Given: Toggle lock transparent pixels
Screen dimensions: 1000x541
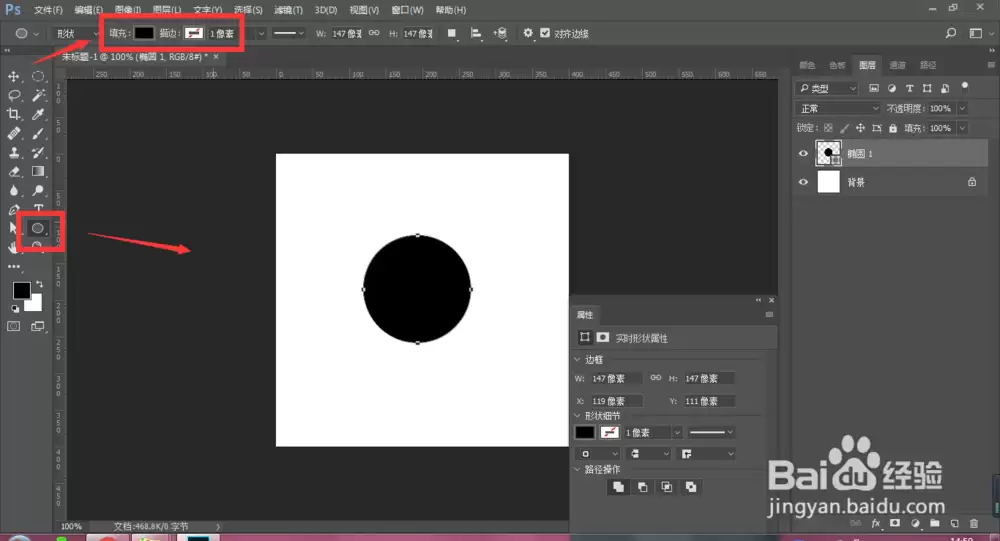Looking at the screenshot, I should [828, 128].
